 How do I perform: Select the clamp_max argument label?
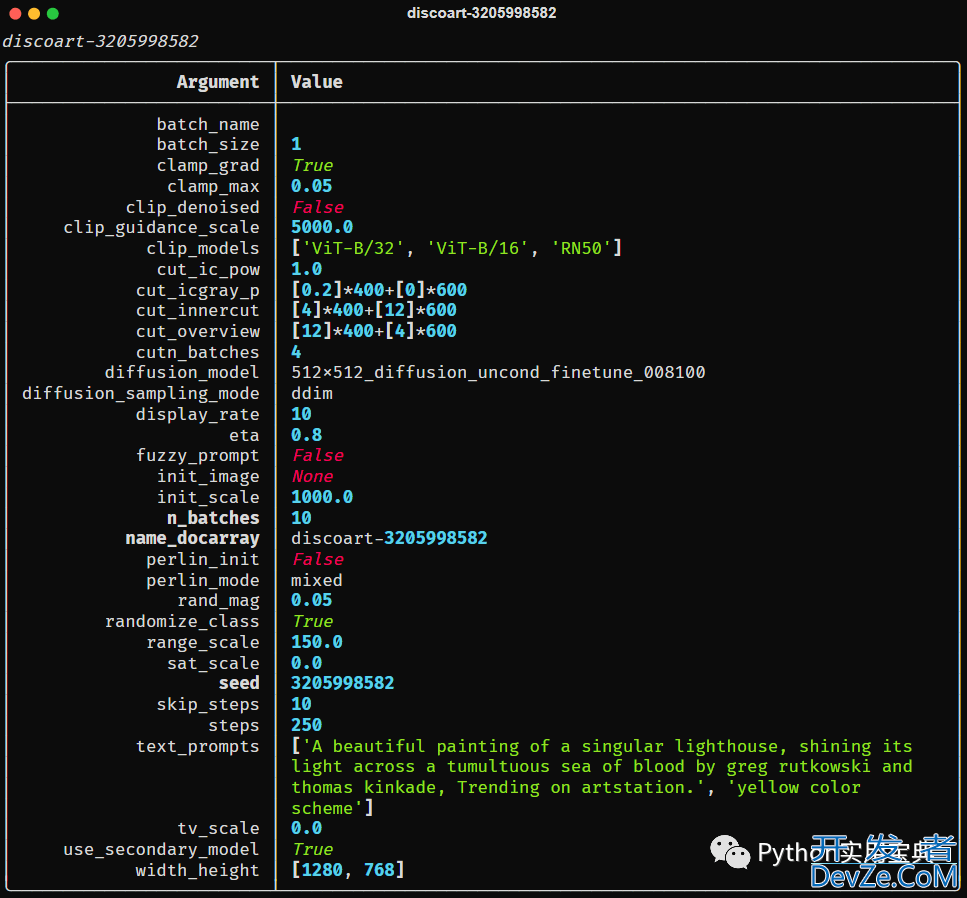[x=213, y=186]
